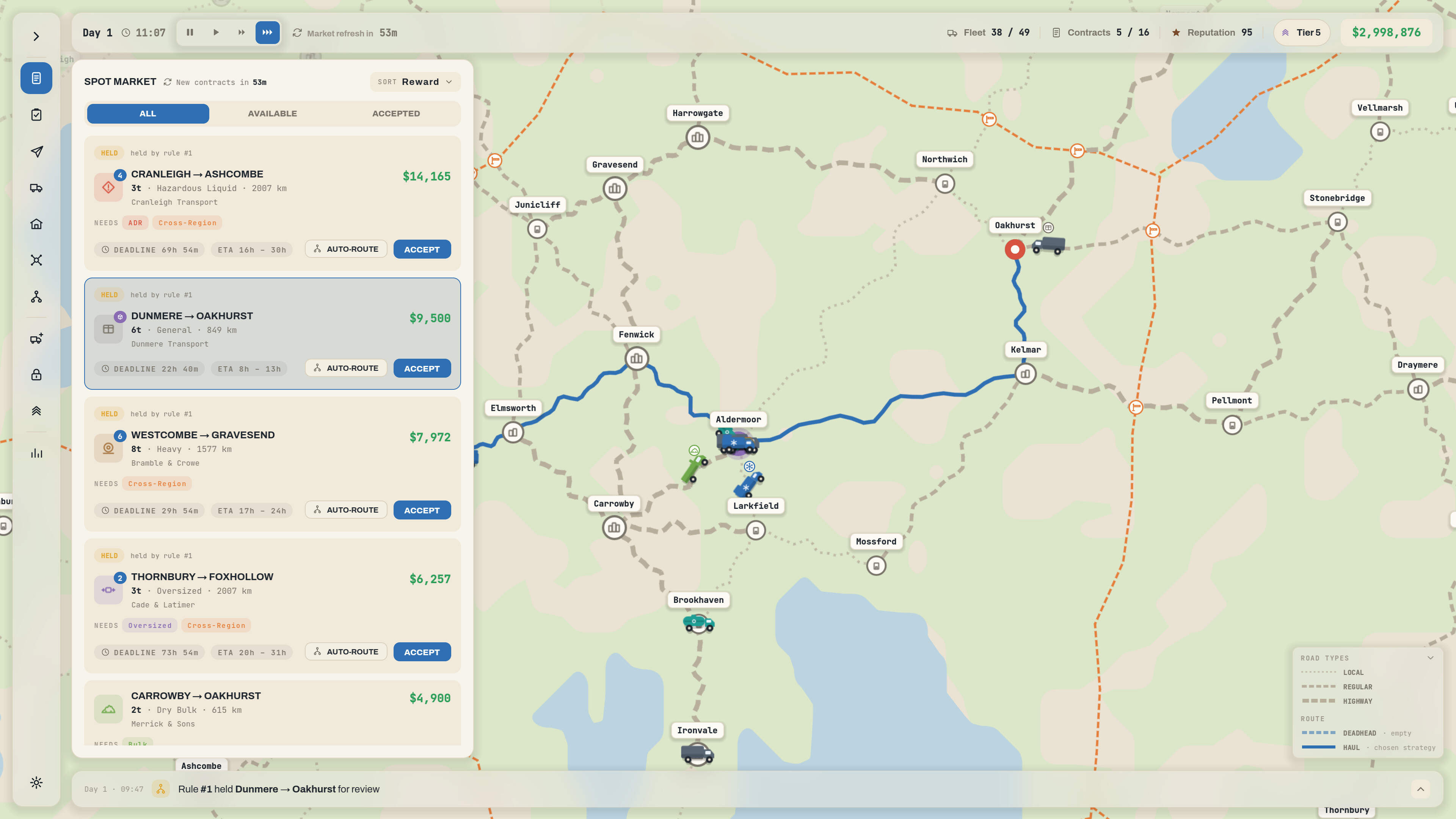The width and height of the screenshot is (1456, 819).
Task: Select the green truck near Carrowby
Action: 695,469
